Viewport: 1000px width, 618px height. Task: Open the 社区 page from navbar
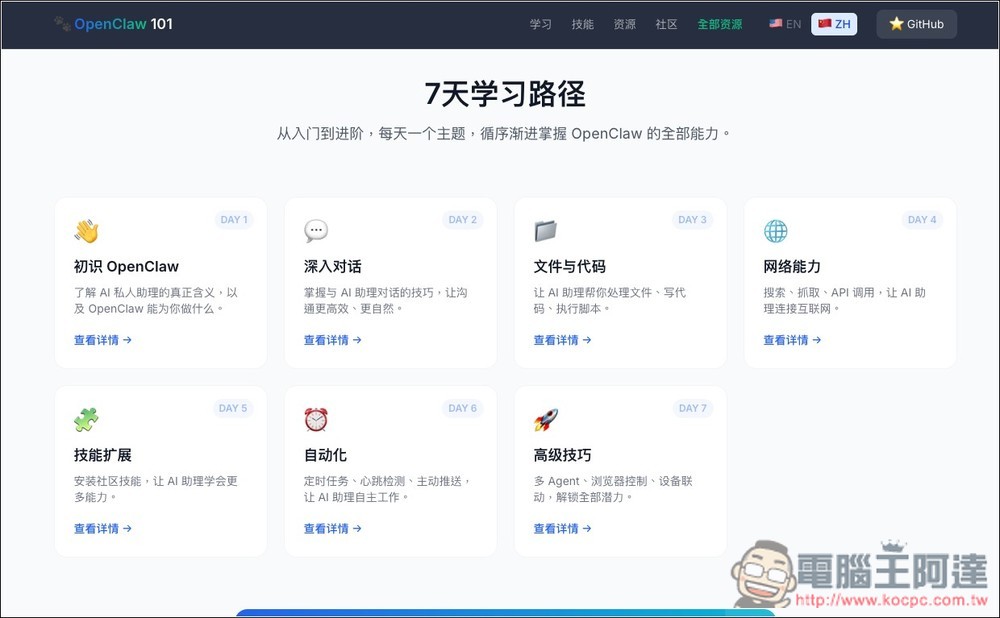[665, 24]
